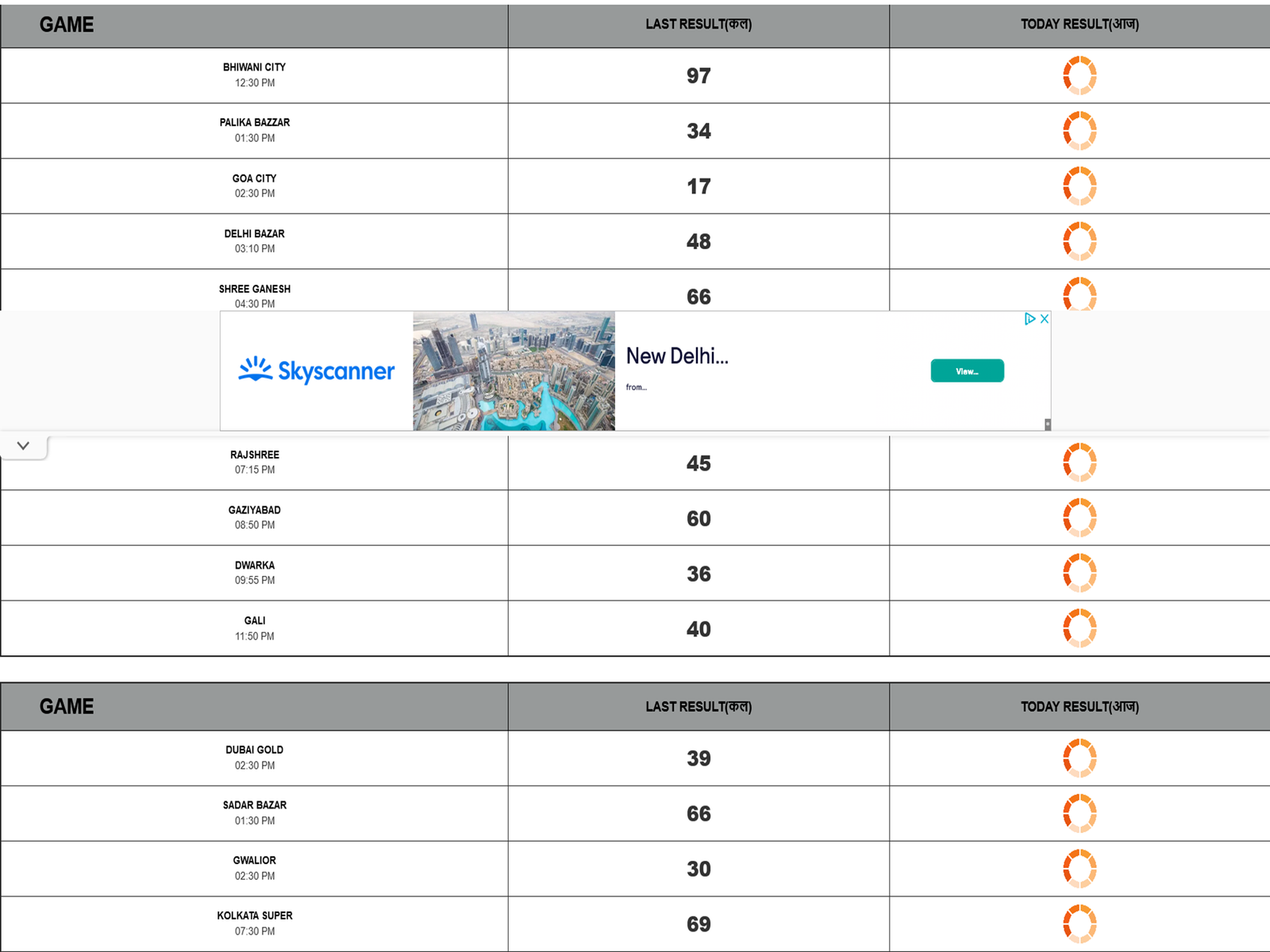
Task: Open the Skyscanner logo link
Action: click(x=316, y=370)
